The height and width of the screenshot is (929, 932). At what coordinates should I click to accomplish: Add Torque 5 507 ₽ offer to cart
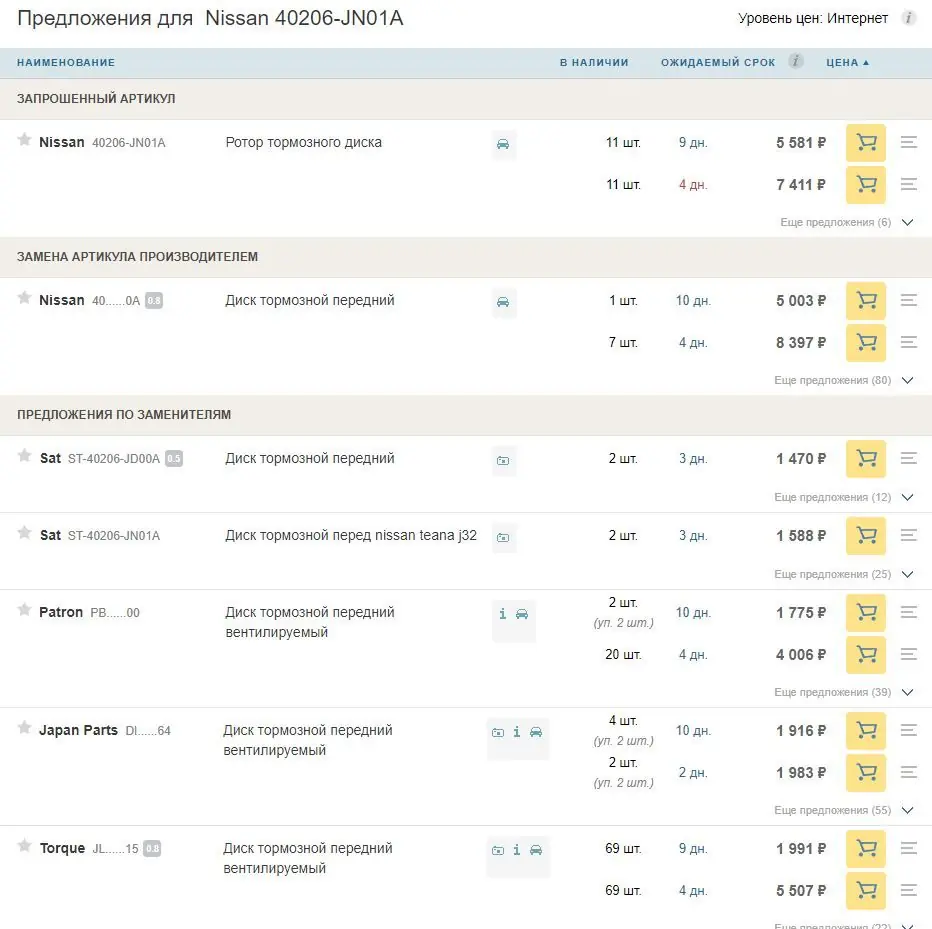[865, 890]
